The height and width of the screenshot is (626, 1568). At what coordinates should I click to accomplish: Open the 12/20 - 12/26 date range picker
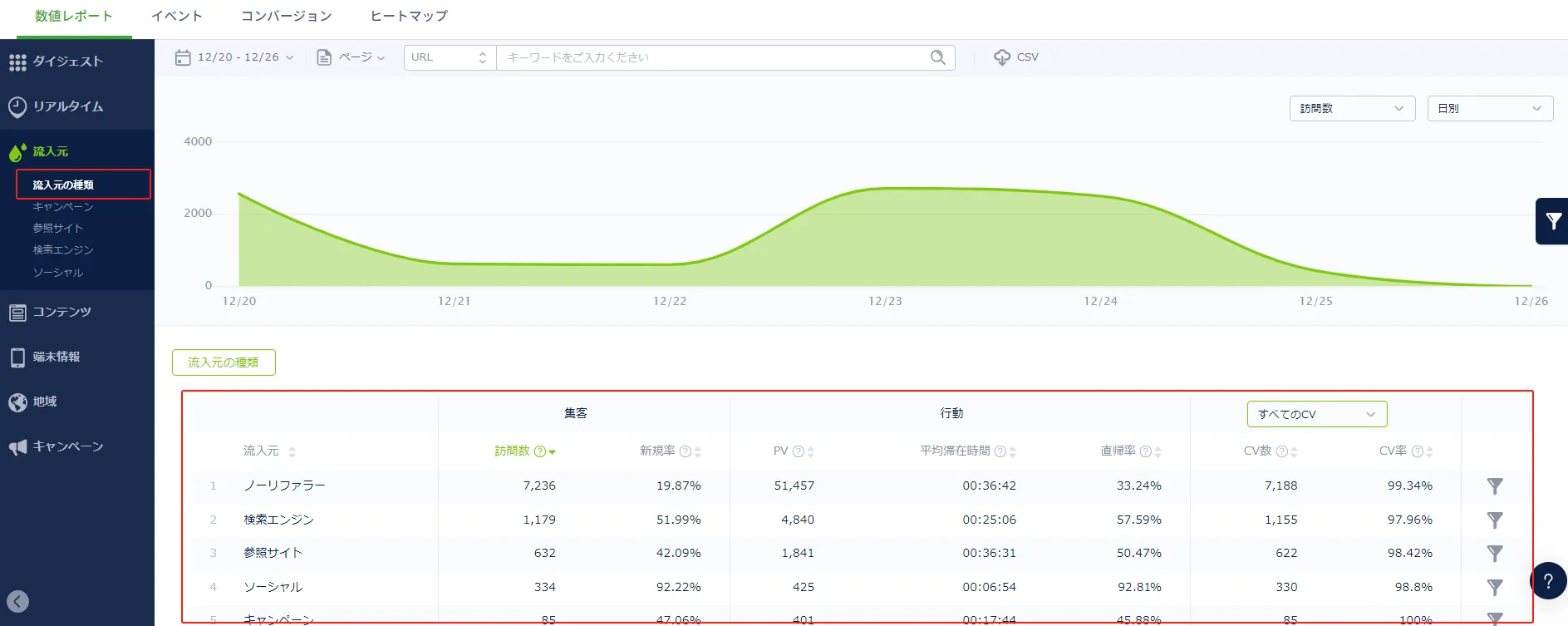234,57
